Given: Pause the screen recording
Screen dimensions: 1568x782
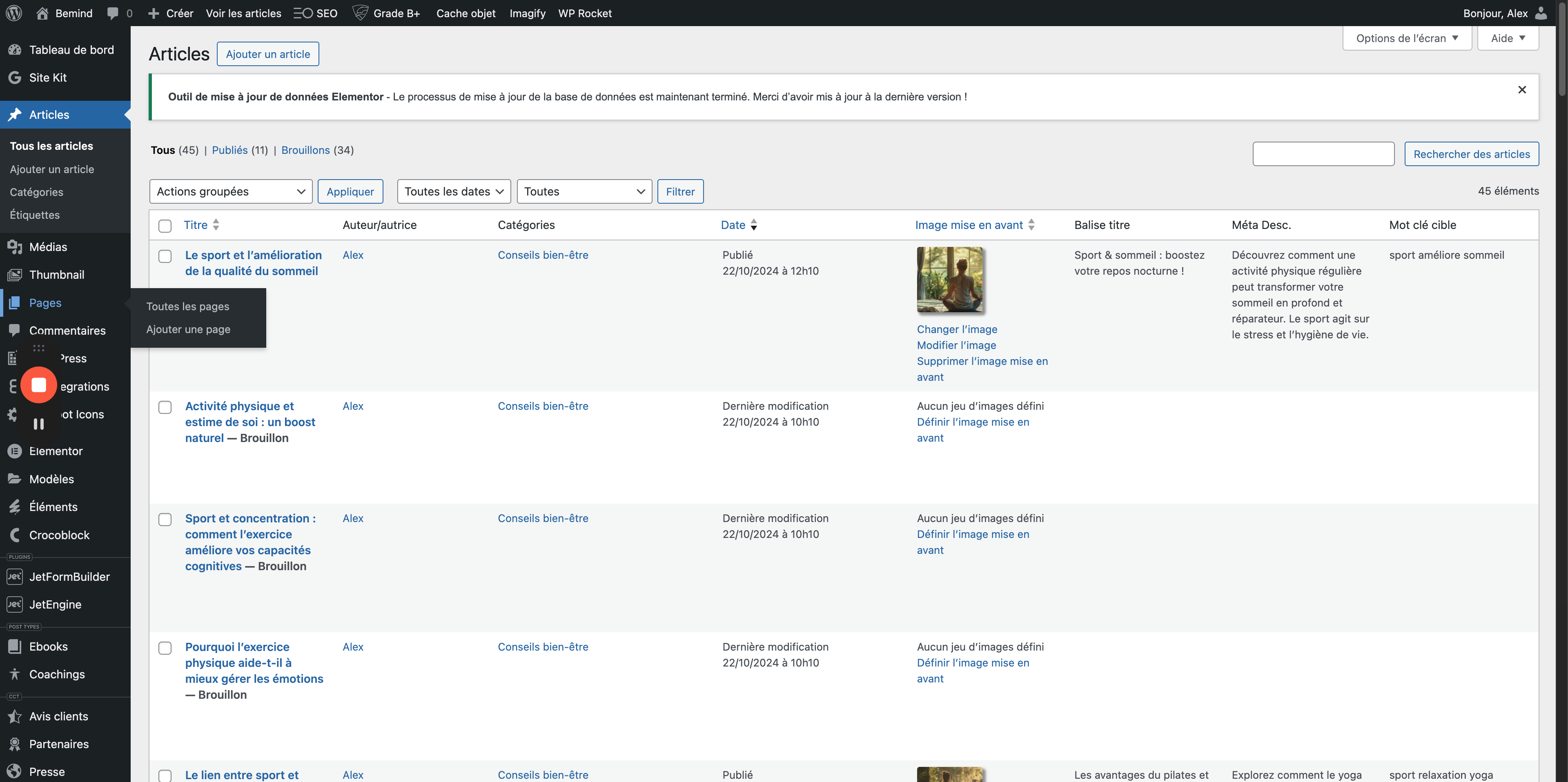Looking at the screenshot, I should tap(39, 424).
